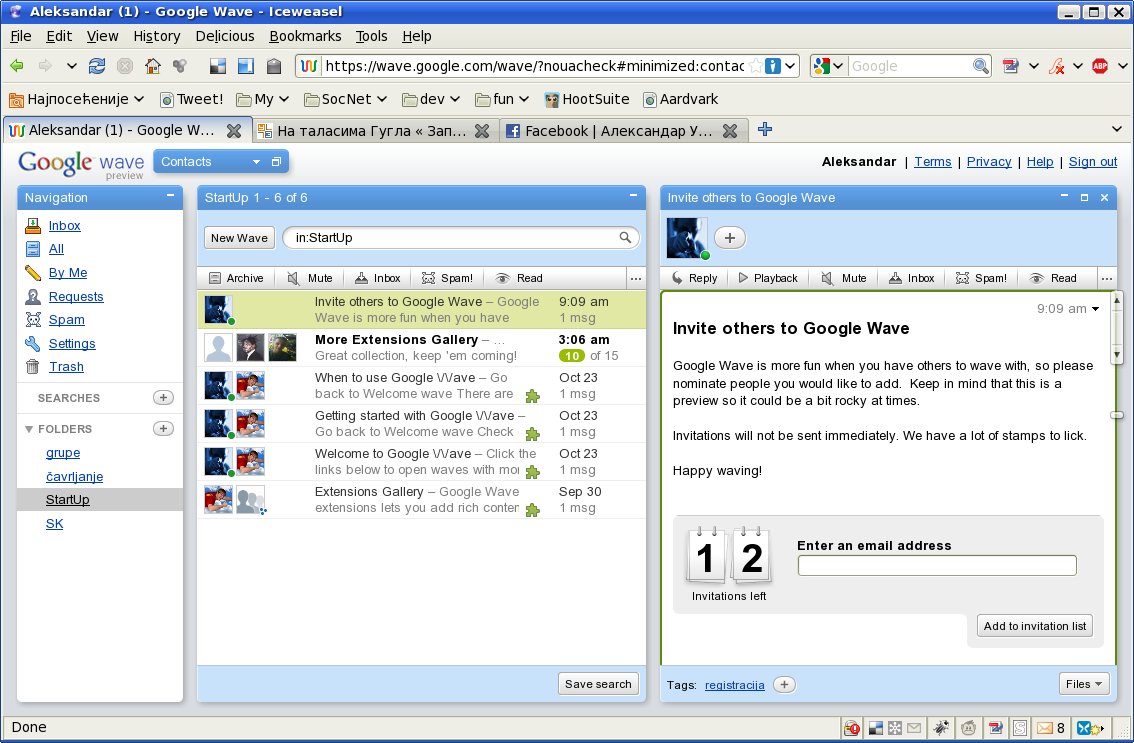Open more actions ellipsis in wave toolbar
Image resolution: width=1134 pixels, height=743 pixels.
pyautogui.click(x=1107, y=278)
